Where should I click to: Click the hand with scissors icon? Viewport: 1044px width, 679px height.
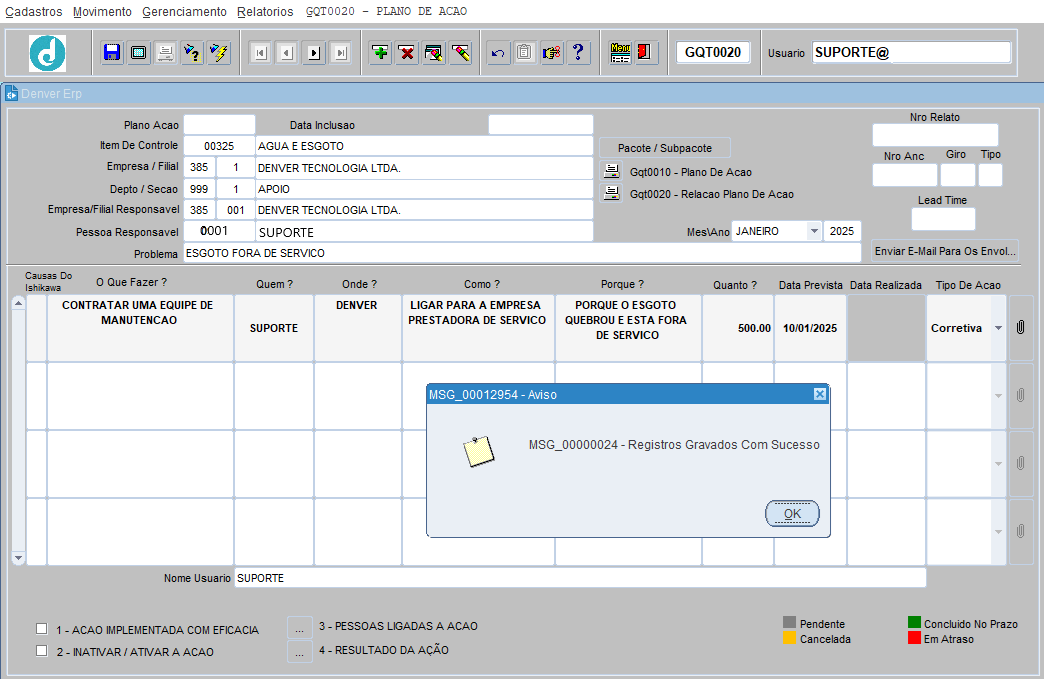(x=551, y=53)
